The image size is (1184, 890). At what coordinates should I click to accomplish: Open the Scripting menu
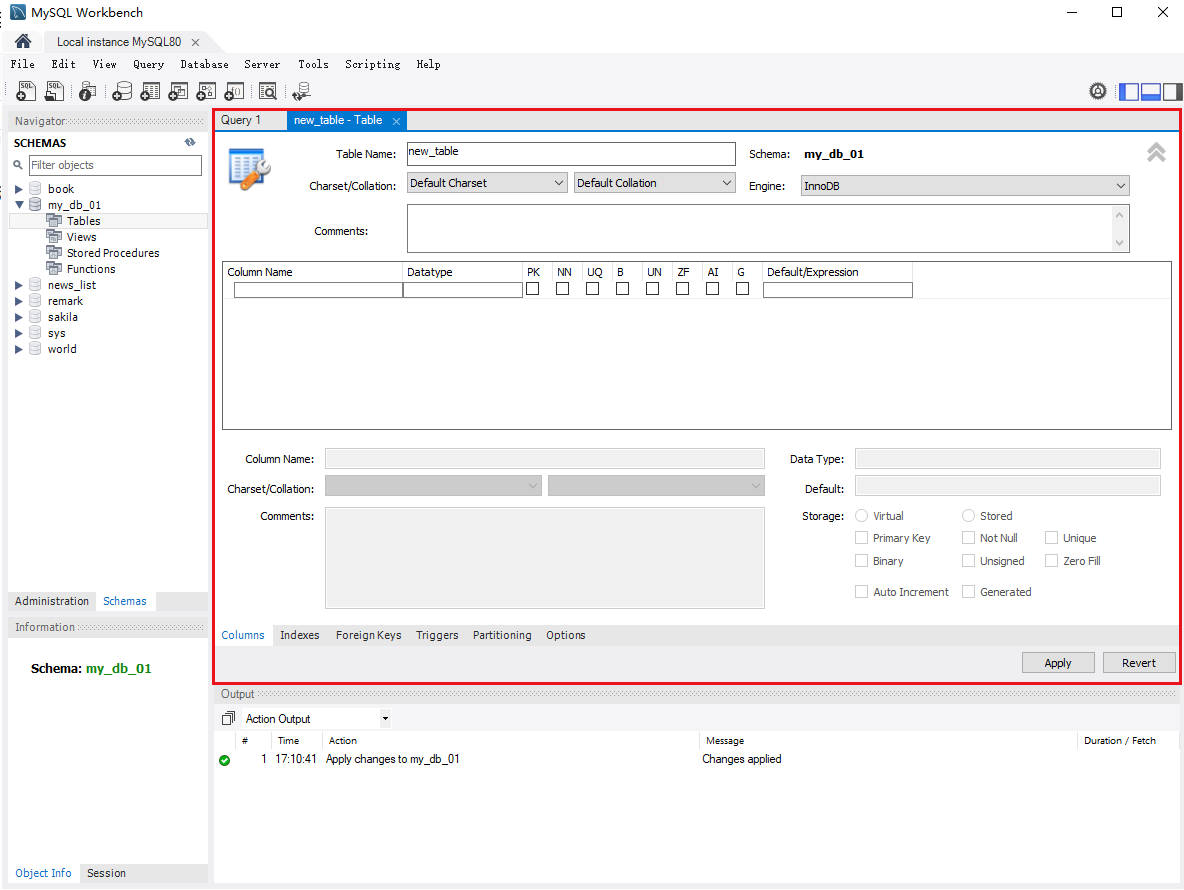pos(372,64)
